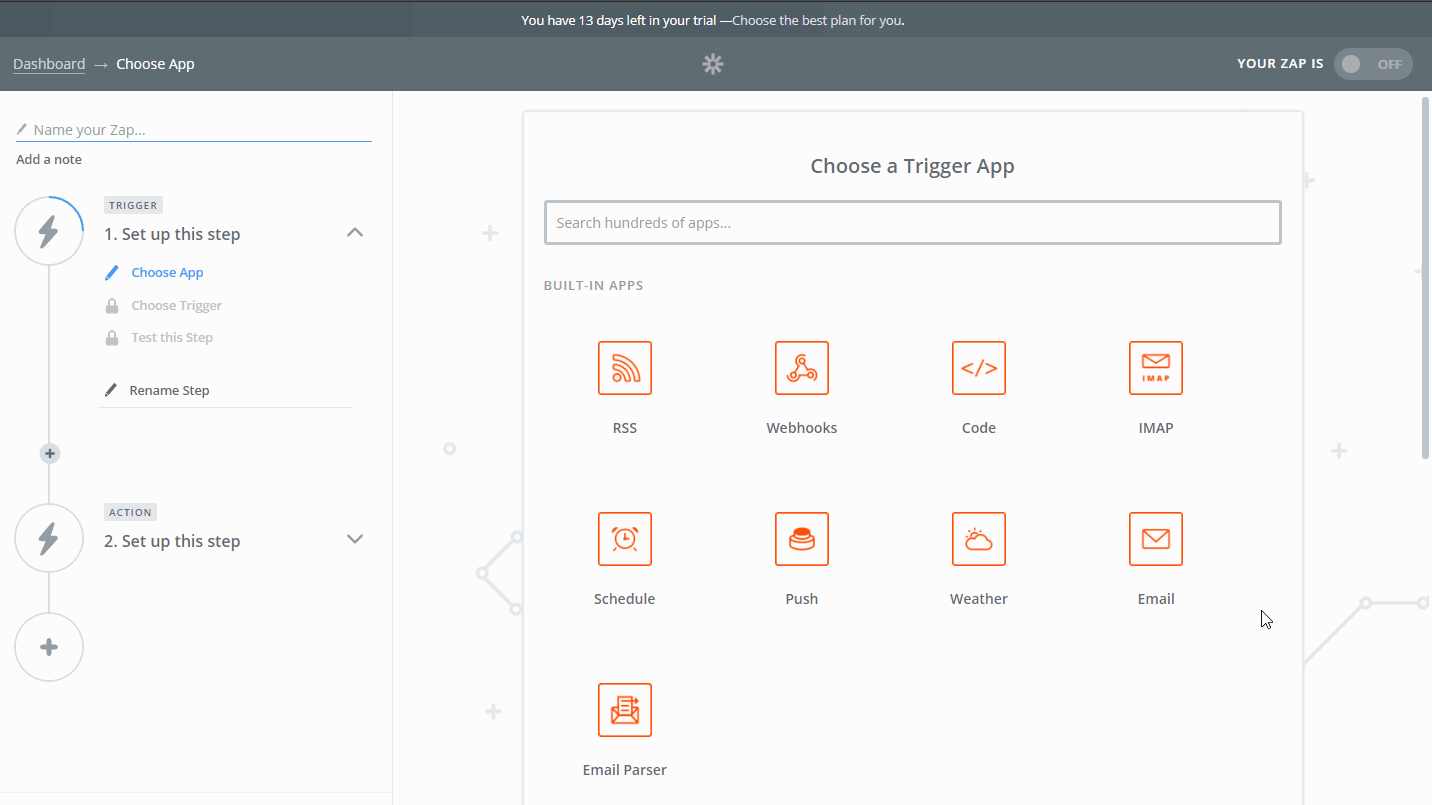Open the Test this Step sidebar item
This screenshot has height=805, width=1432.
tap(172, 337)
